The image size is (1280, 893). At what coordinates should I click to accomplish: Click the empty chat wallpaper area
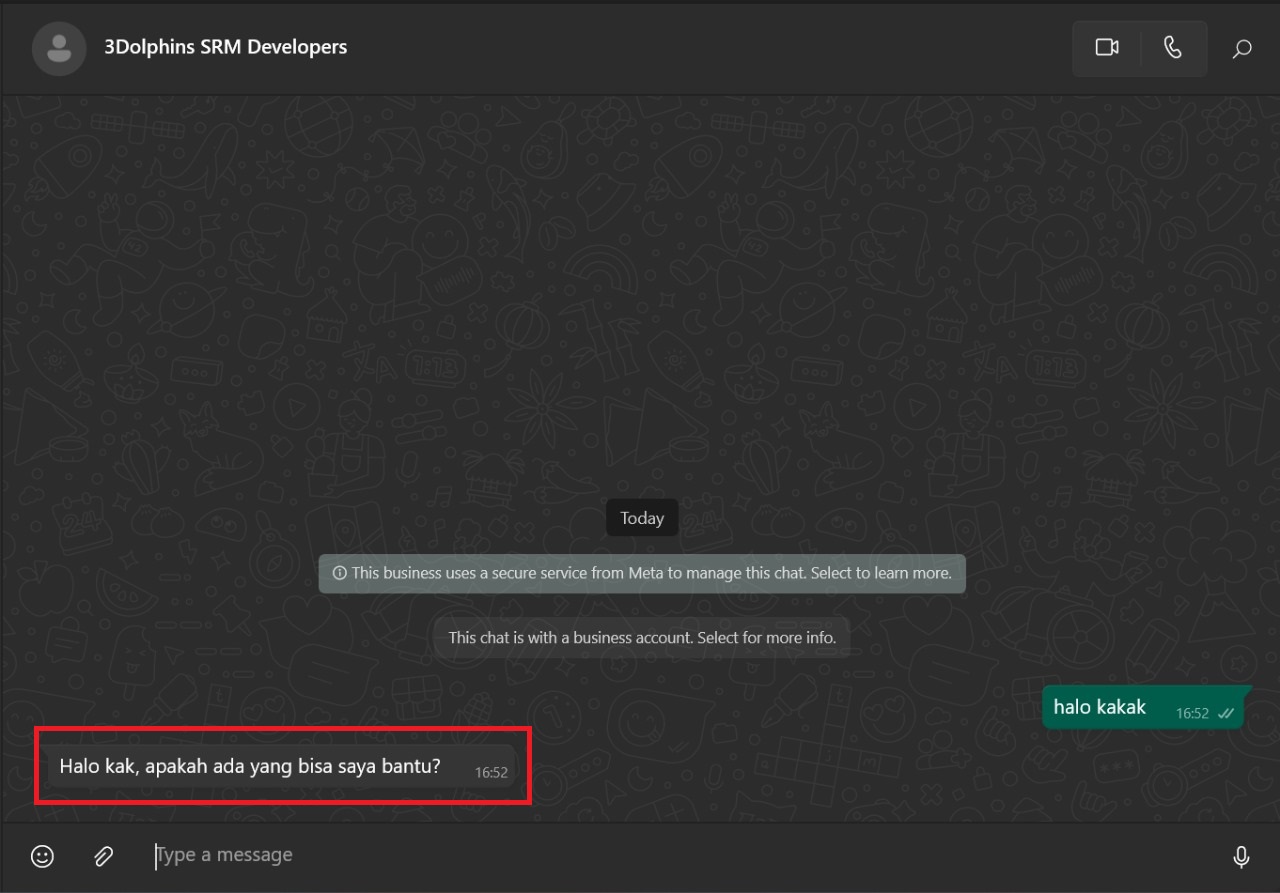pyautogui.click(x=640, y=300)
